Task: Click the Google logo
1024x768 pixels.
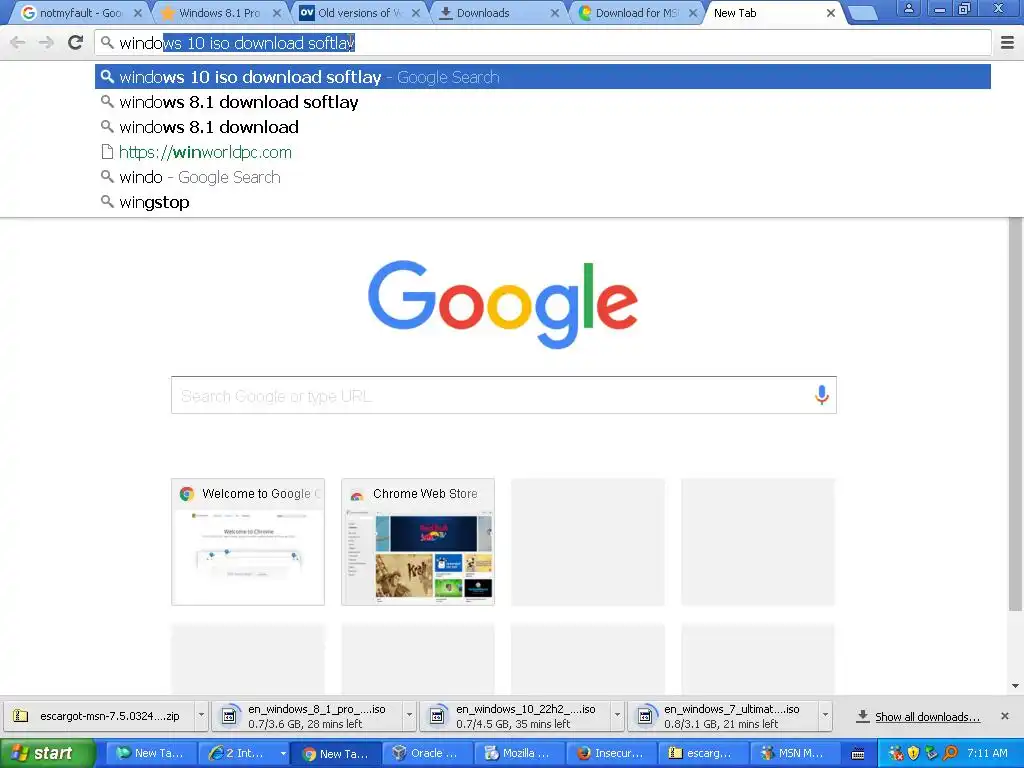Action: (x=503, y=304)
